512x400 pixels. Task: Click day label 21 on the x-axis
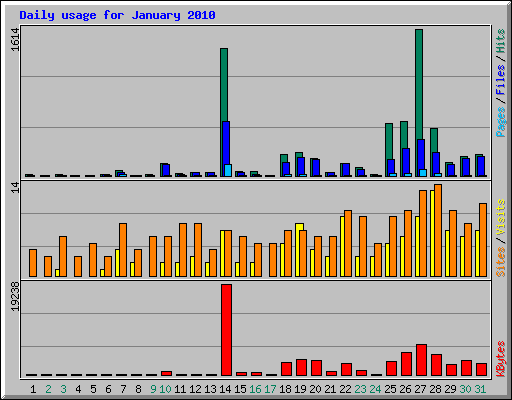330,389
